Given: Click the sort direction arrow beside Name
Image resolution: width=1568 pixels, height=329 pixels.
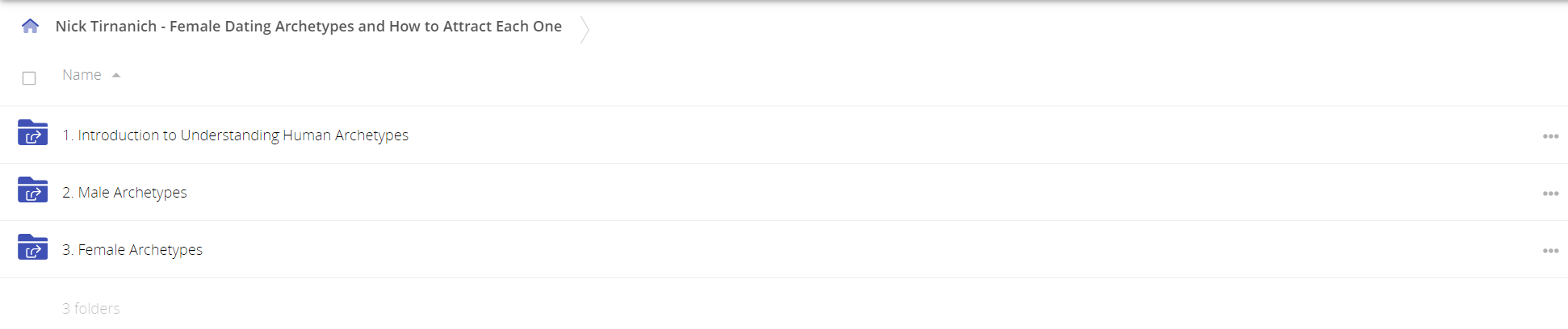Looking at the screenshot, I should (116, 75).
